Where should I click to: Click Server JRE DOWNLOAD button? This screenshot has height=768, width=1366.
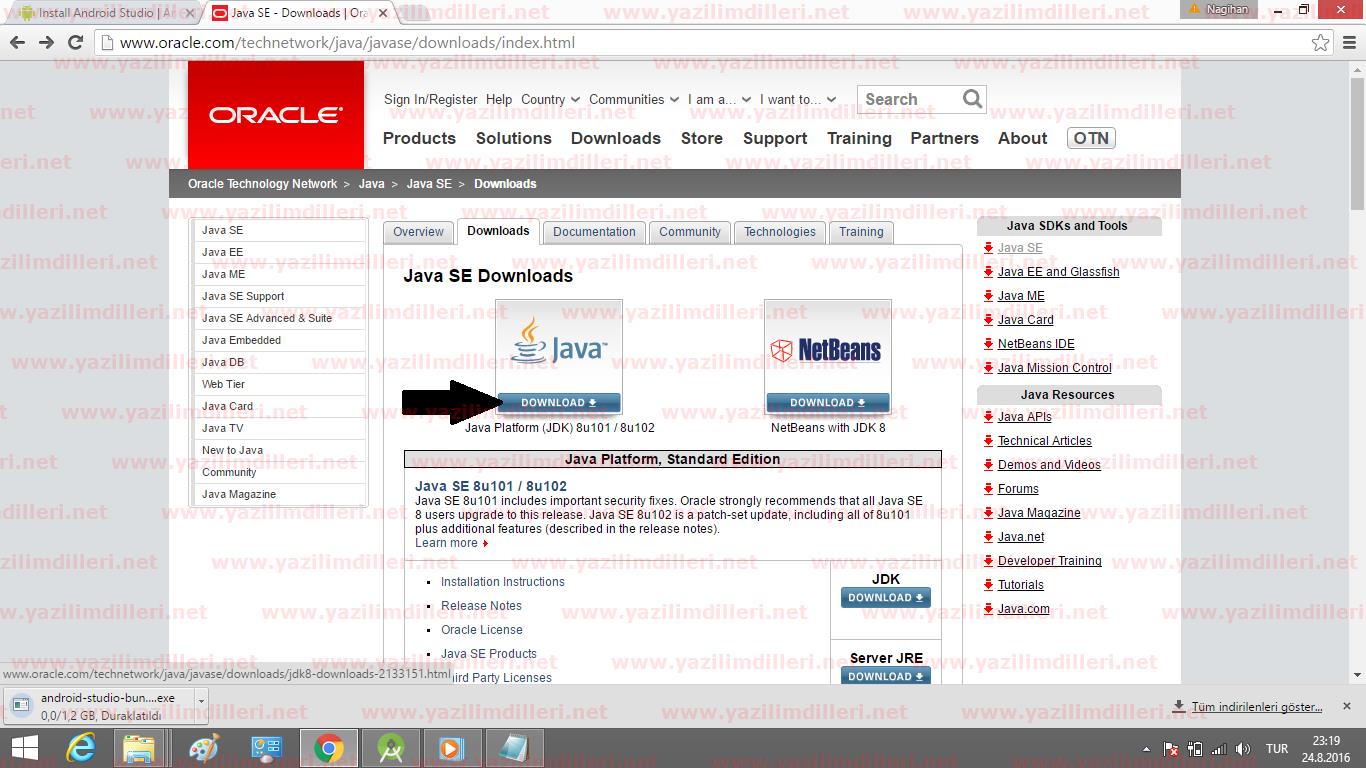click(x=886, y=676)
